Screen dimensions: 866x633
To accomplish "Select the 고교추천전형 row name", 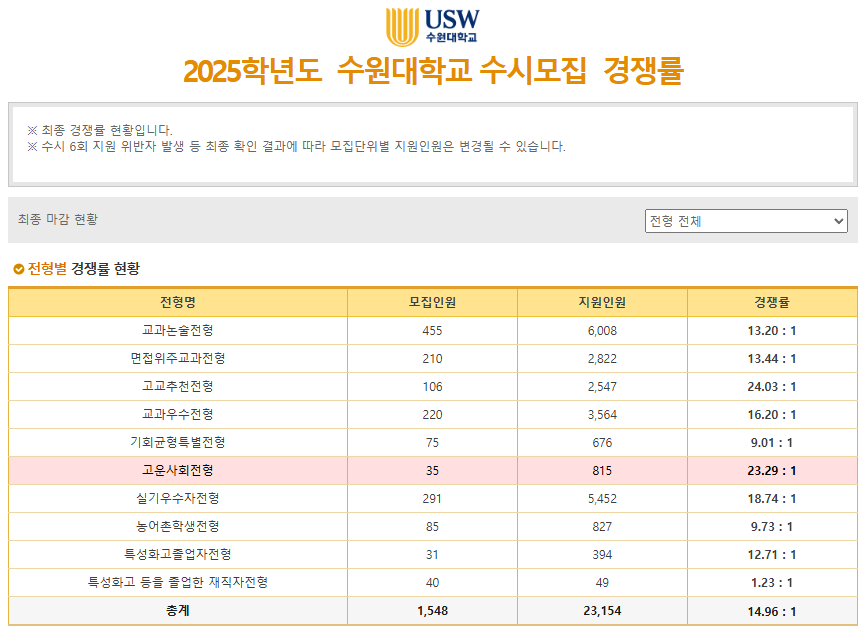I will tap(178, 386).
